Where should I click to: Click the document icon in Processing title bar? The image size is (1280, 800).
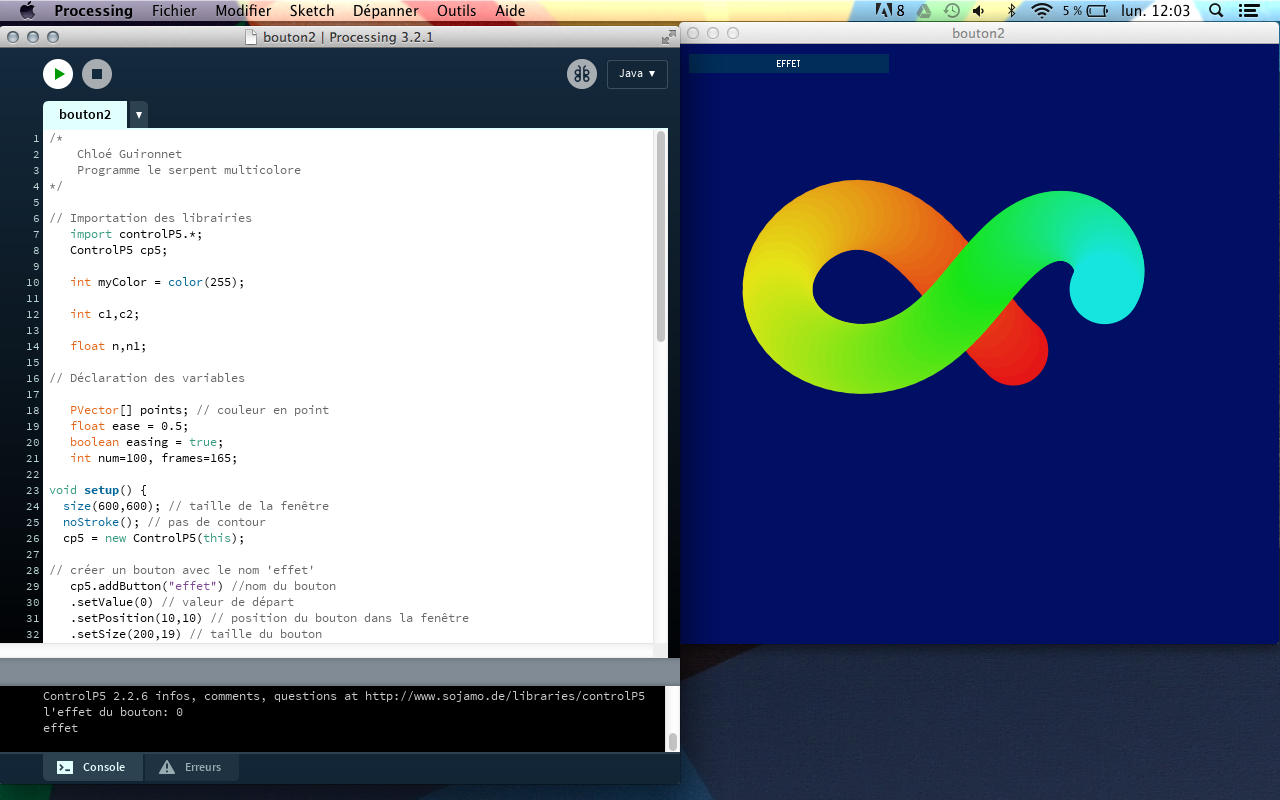251,37
